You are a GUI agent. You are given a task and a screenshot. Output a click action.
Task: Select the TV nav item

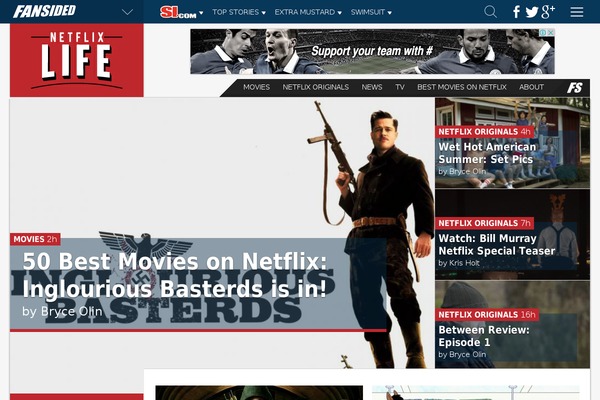400,87
